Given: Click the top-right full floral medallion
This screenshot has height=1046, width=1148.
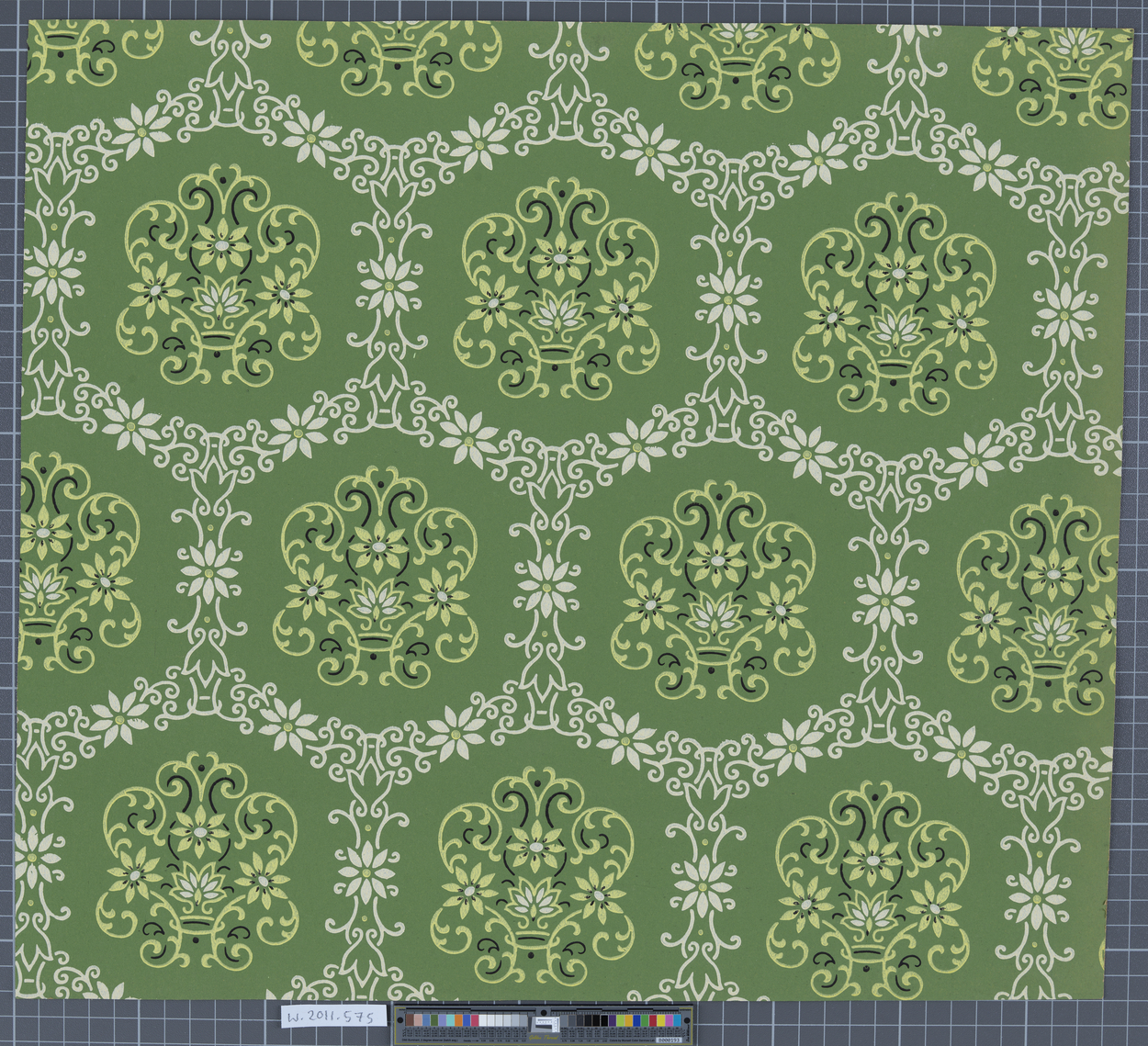Looking at the screenshot, I should pyautogui.click(x=898, y=301).
